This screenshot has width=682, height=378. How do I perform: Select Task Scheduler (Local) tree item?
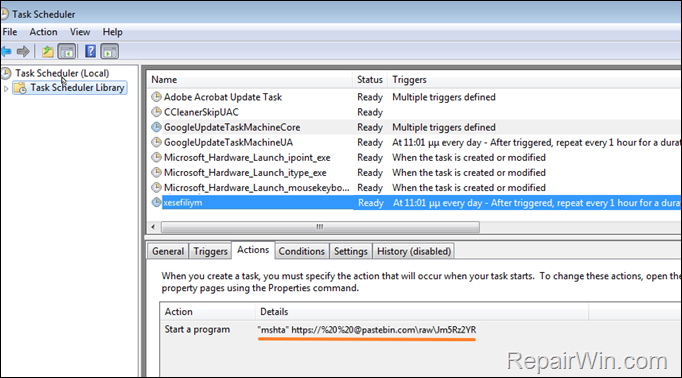[x=62, y=73]
